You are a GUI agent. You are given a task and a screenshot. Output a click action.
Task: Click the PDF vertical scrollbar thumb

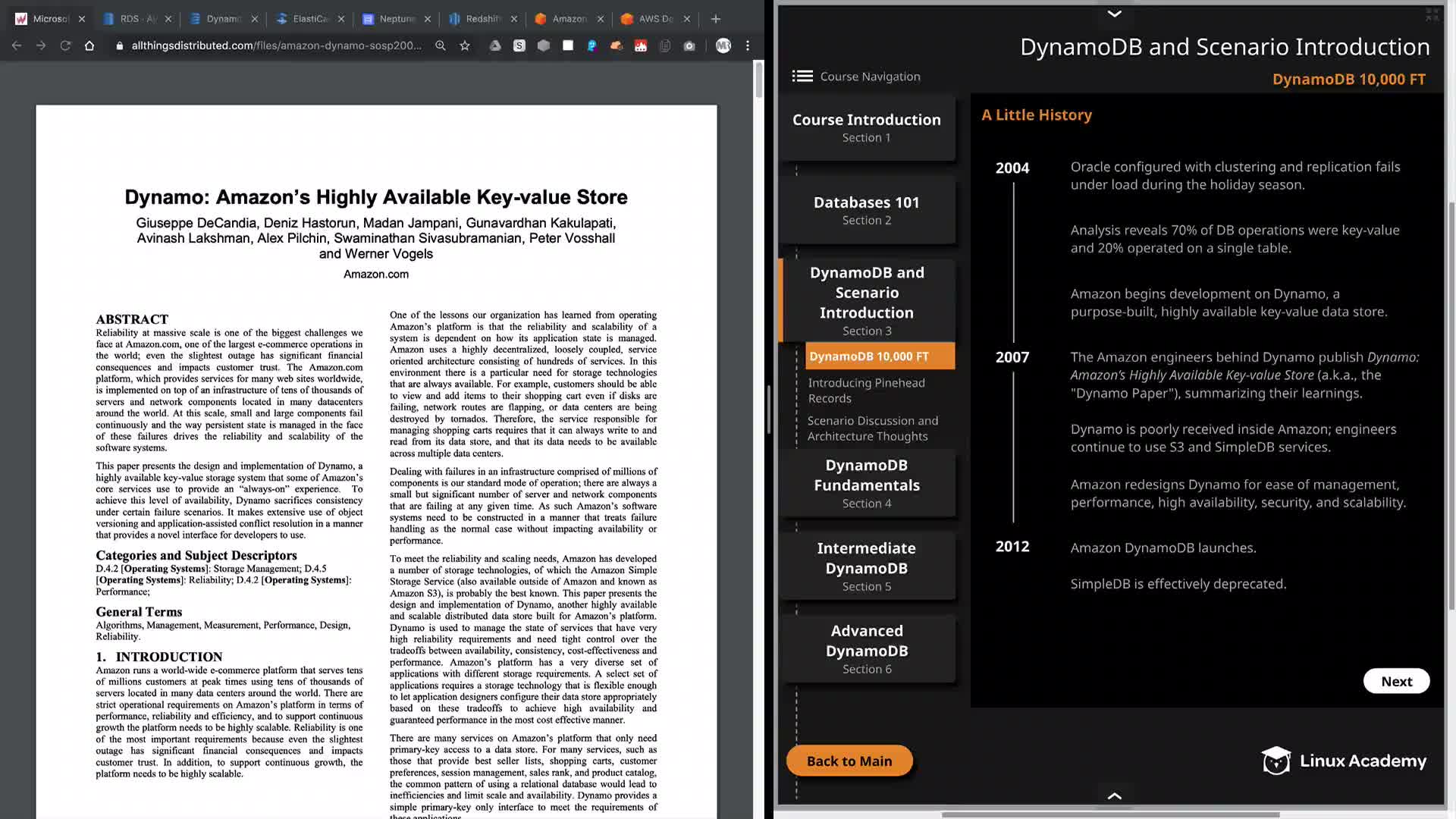point(759,80)
